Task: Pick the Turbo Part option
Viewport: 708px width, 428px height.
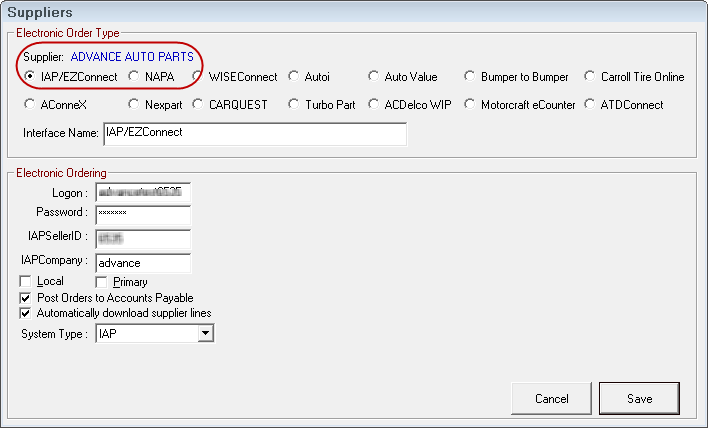Action: tap(294, 104)
